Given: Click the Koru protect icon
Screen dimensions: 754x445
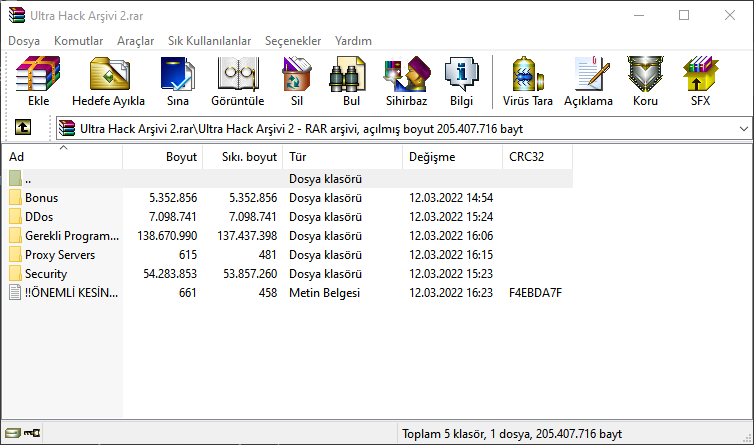Looking at the screenshot, I should tap(645, 74).
